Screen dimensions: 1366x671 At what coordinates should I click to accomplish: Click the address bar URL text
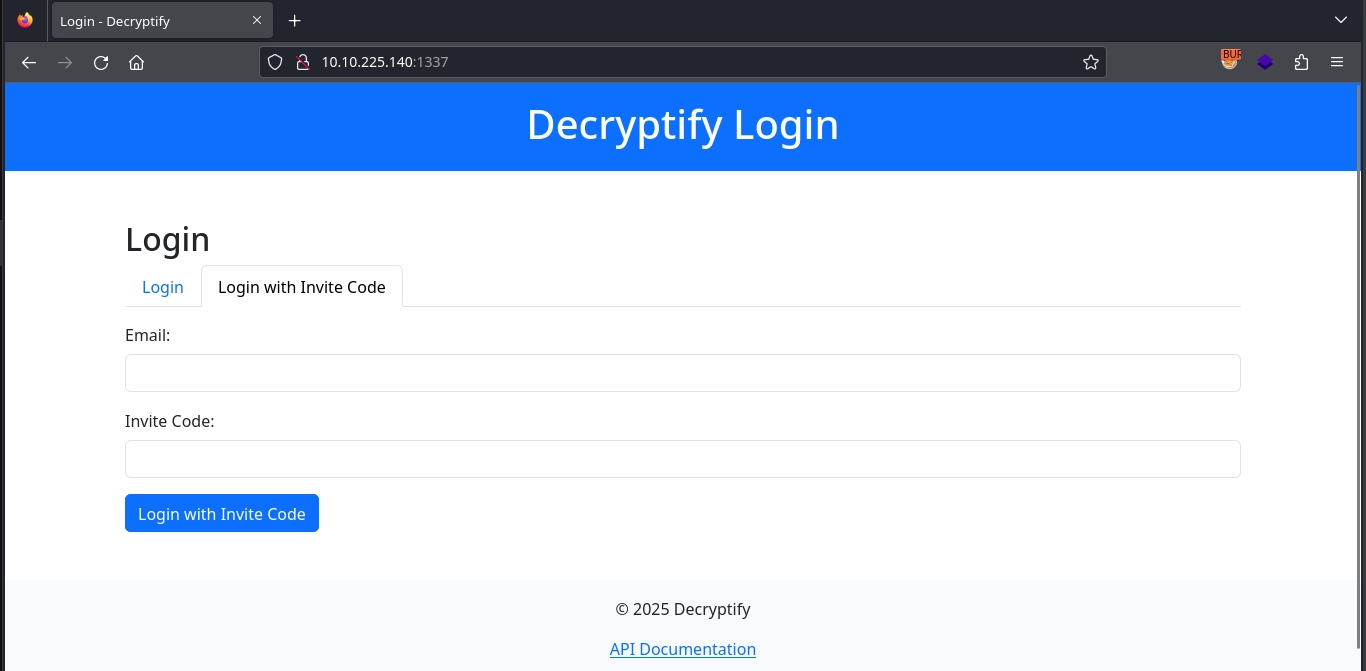[x=384, y=62]
